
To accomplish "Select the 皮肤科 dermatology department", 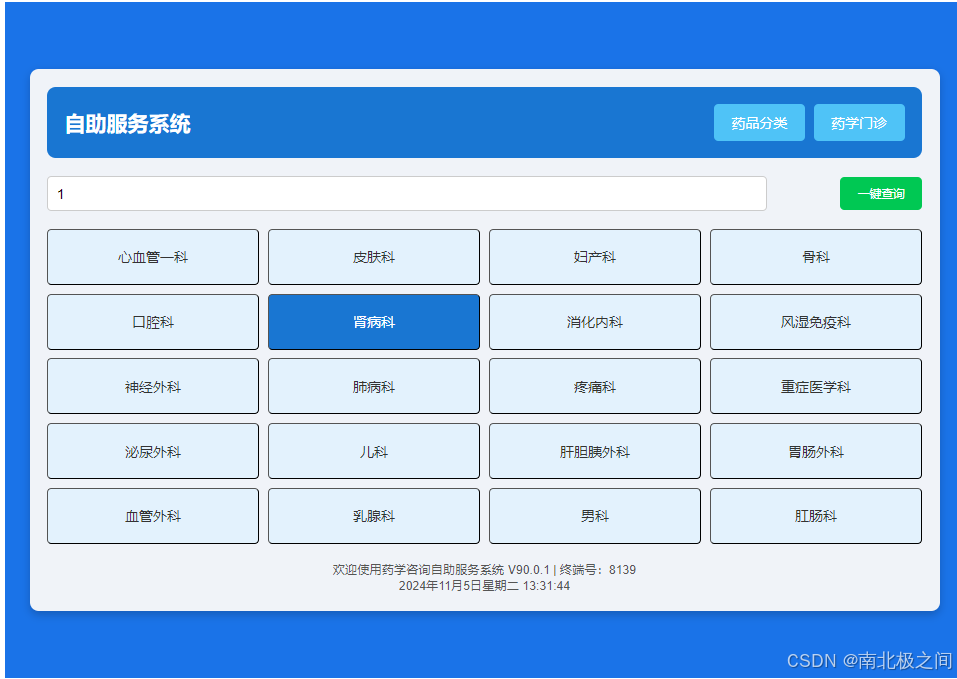I will [x=373, y=257].
